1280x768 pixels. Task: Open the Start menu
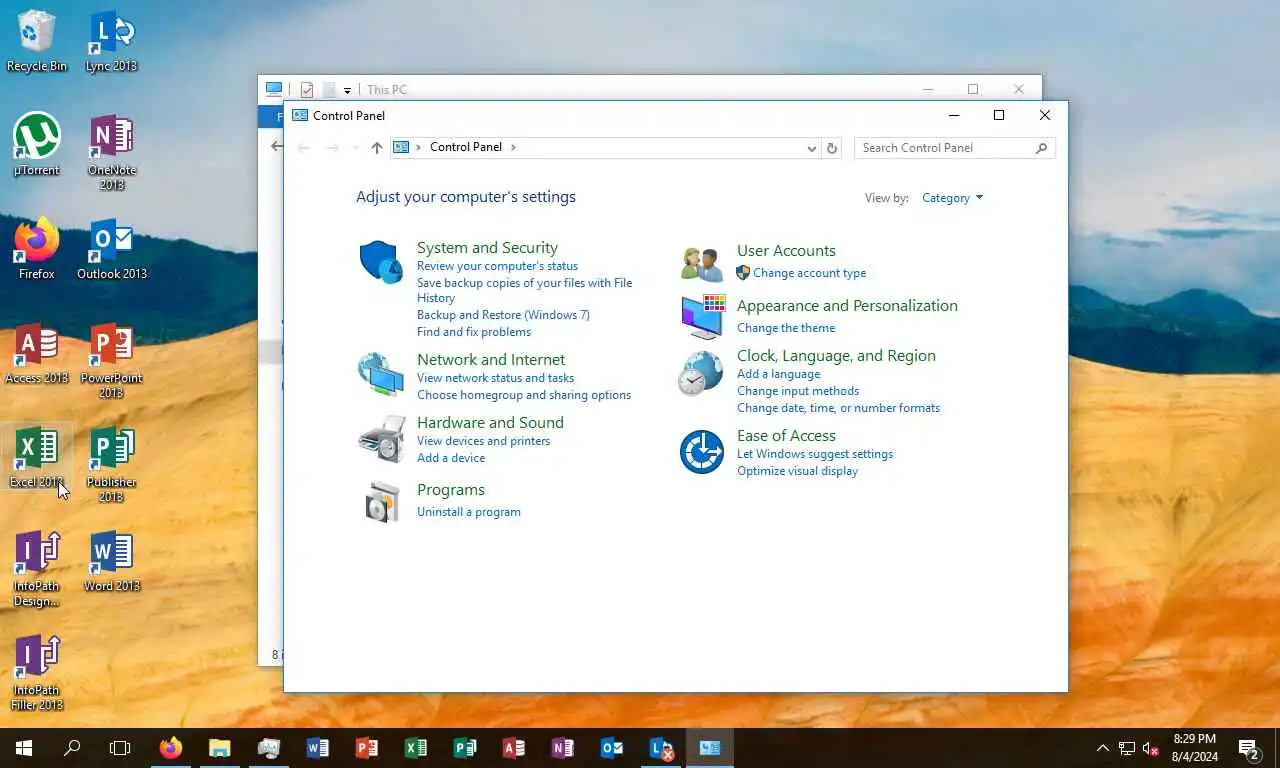click(24, 748)
